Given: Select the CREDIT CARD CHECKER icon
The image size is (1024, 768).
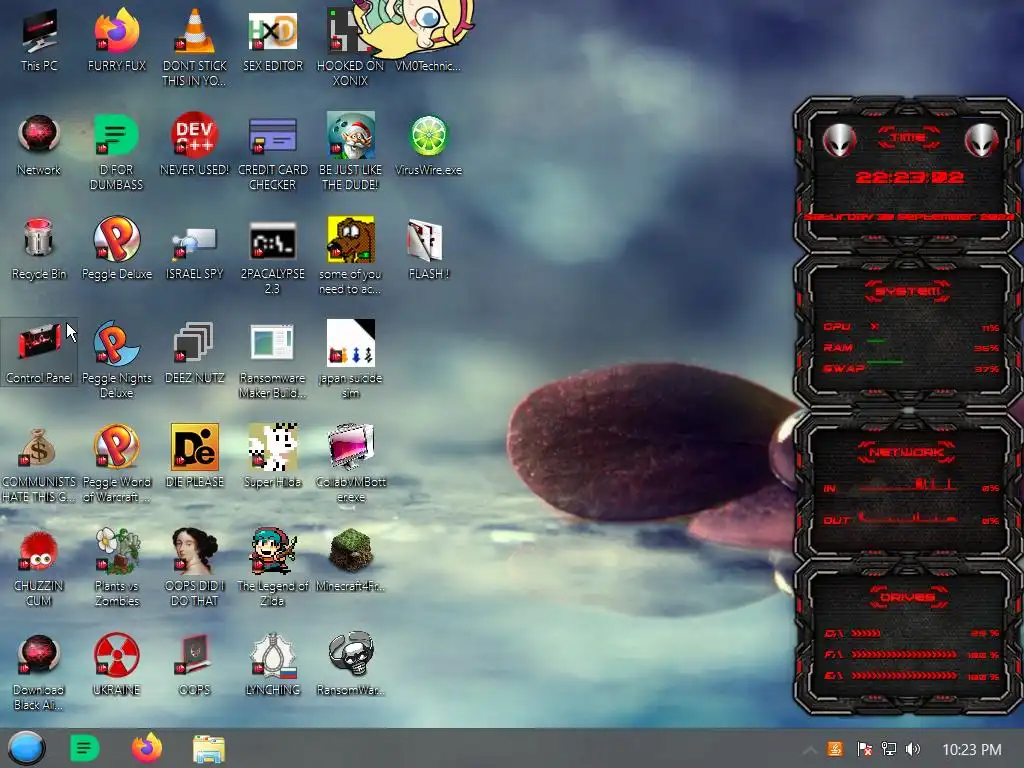Looking at the screenshot, I should tap(272, 153).
